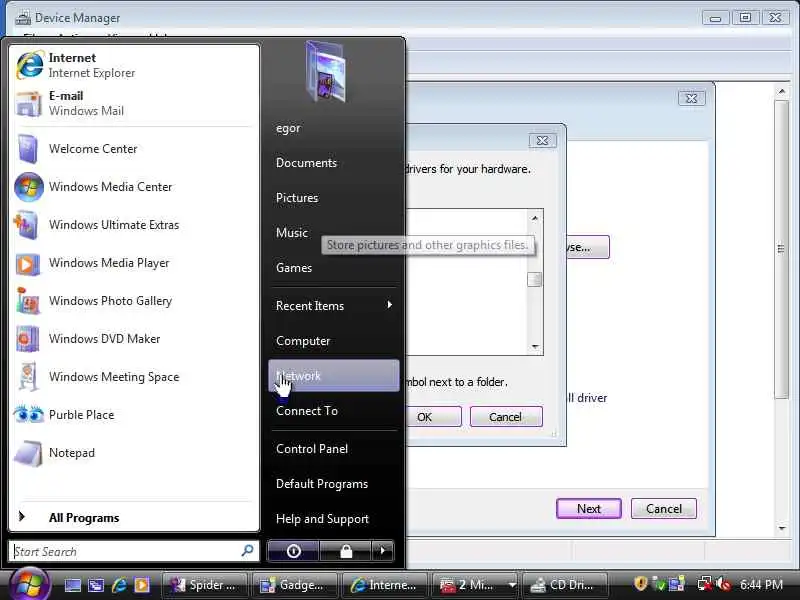800x600 pixels.
Task: Open the Welcome Center icon
Action: (27, 148)
